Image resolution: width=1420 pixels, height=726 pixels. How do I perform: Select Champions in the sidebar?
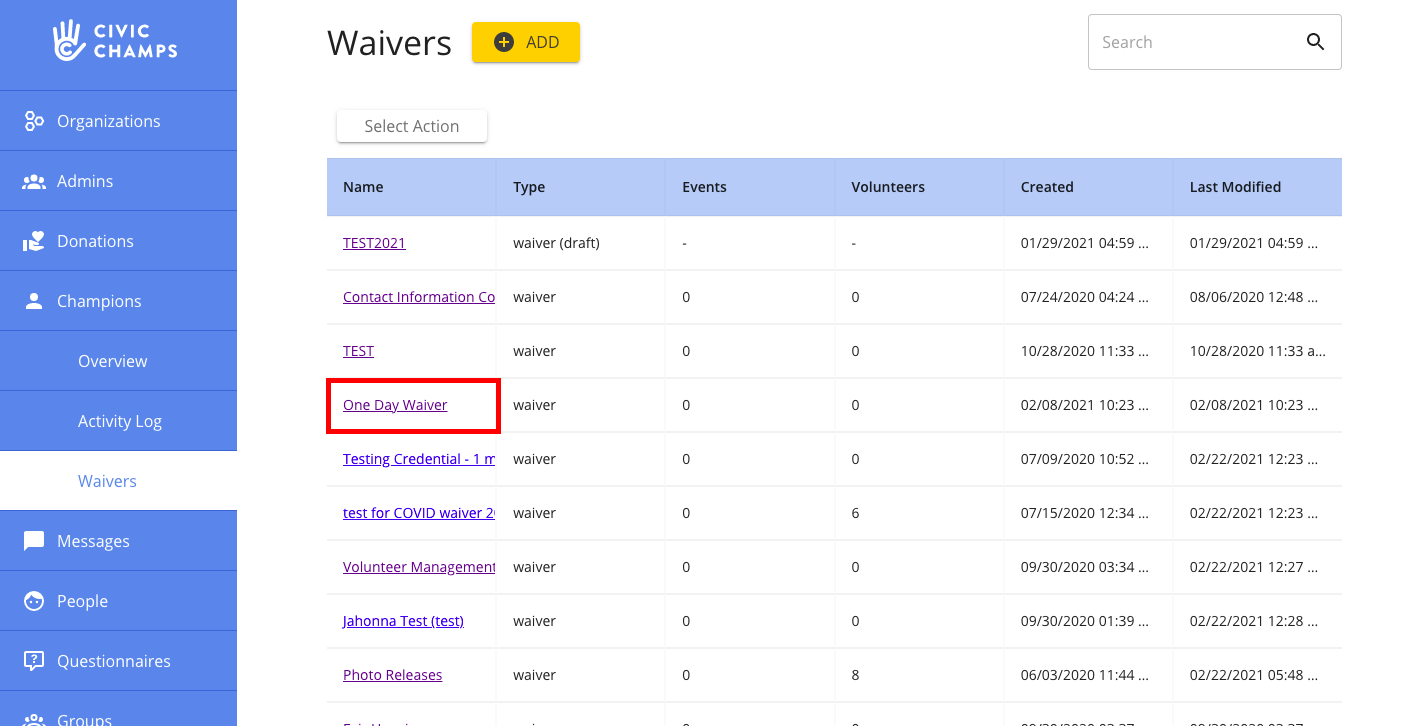(x=118, y=301)
